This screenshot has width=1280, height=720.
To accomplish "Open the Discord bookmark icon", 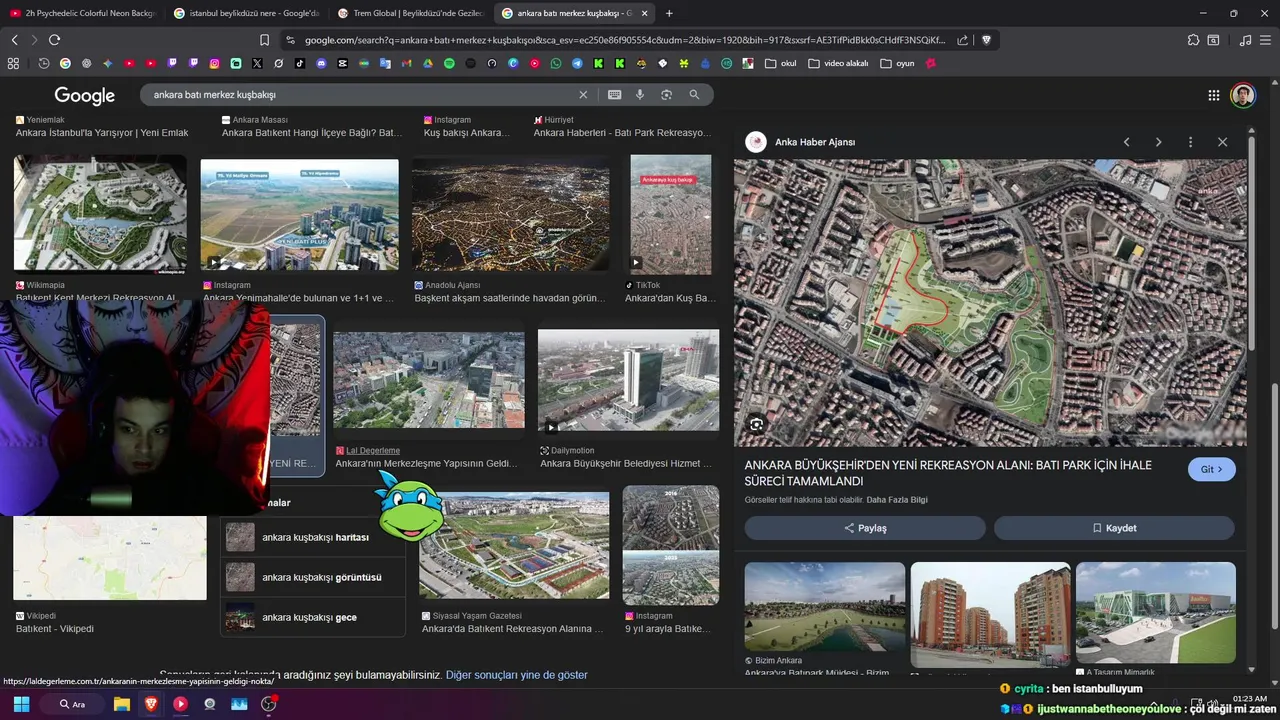I will click(321, 63).
